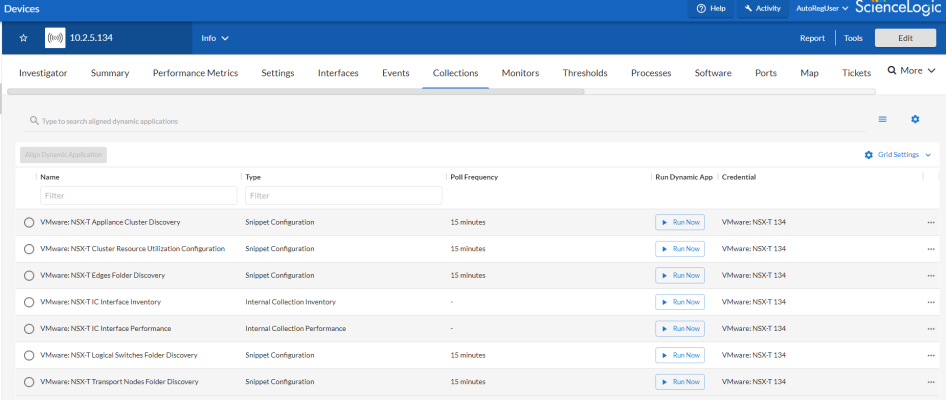946x400 pixels.
Task: Click the Devices page title
Action: click(22, 8)
